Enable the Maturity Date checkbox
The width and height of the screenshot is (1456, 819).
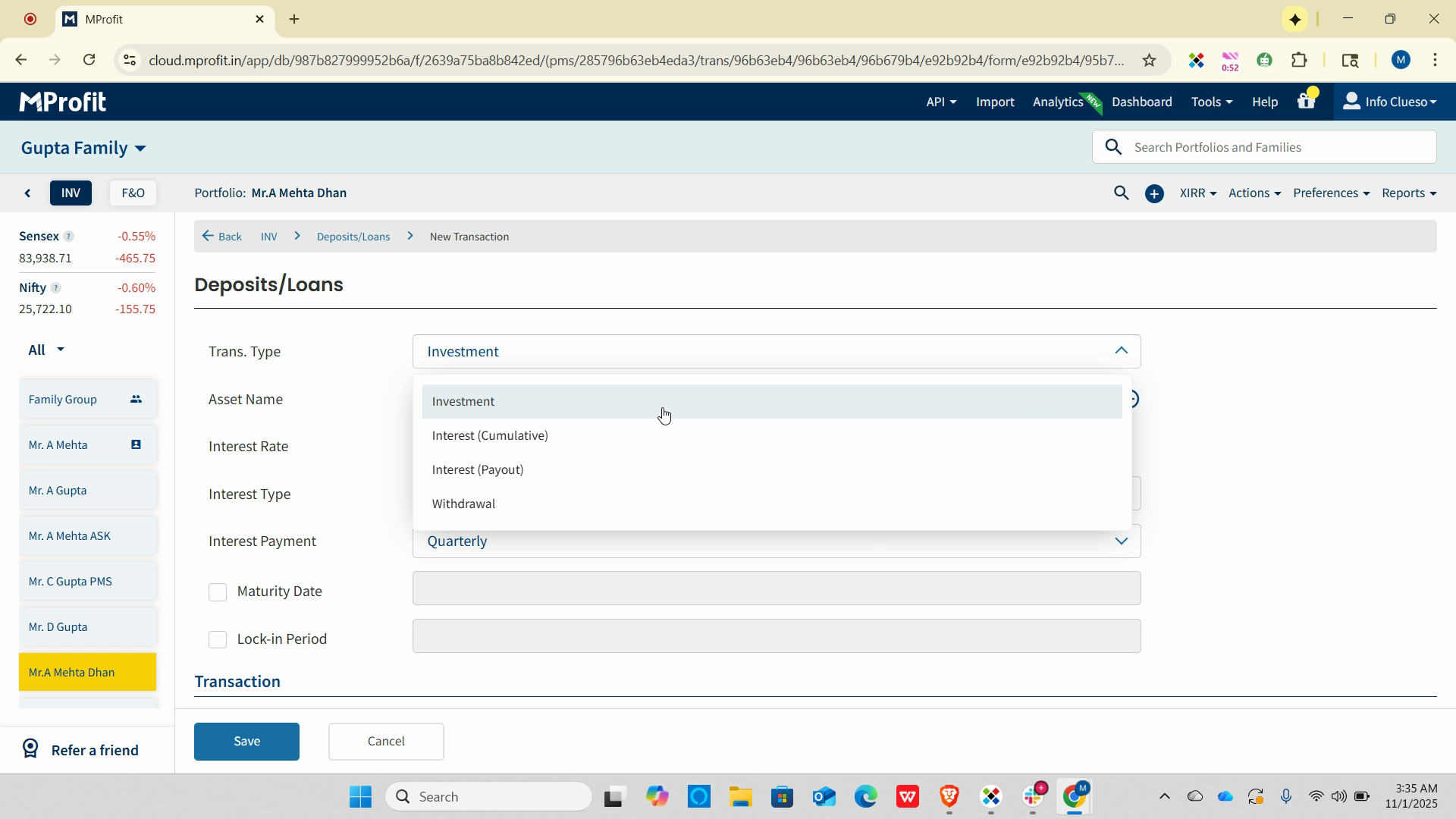(x=218, y=592)
